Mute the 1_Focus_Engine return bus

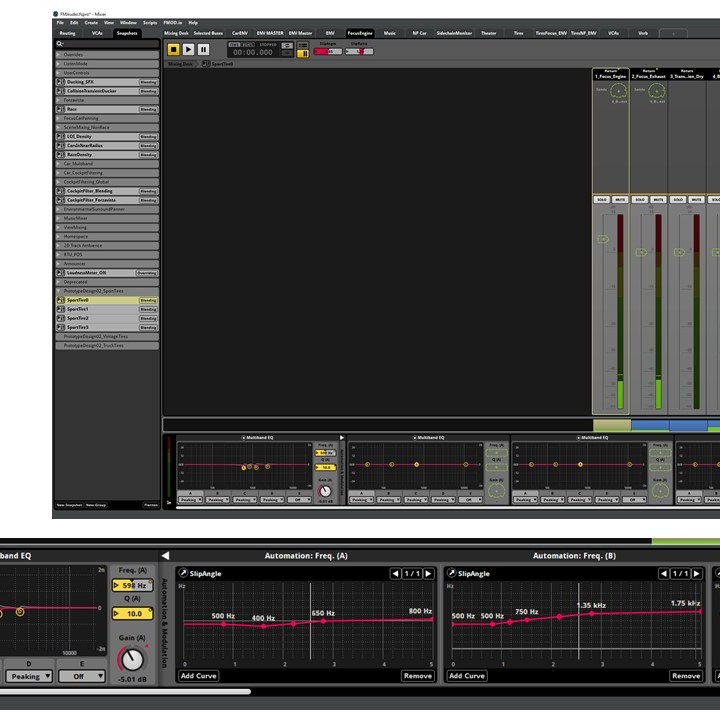pyautogui.click(x=620, y=200)
